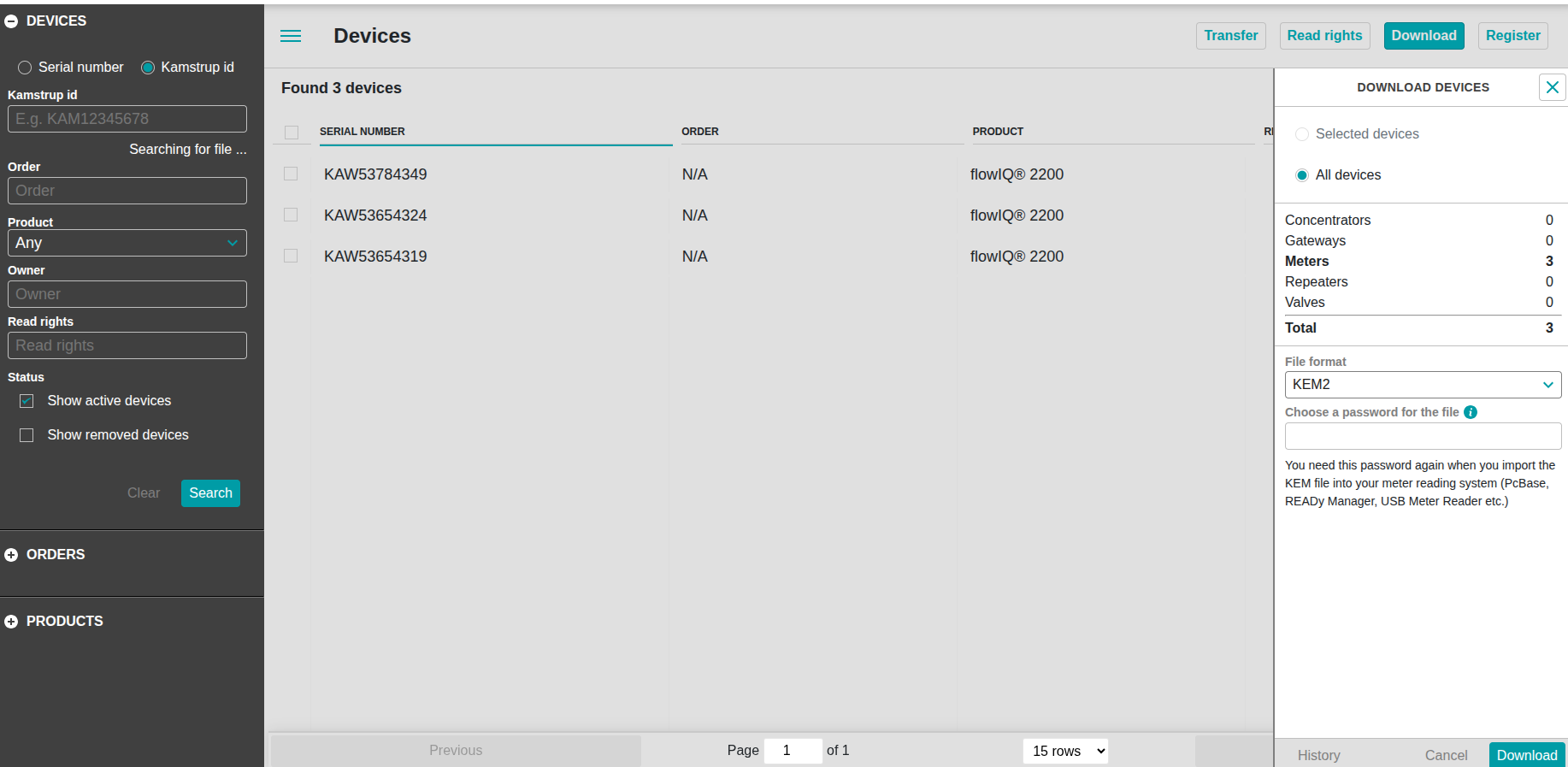Sort by the SERIAL NUMBER column header
Image resolution: width=1568 pixels, height=767 pixels.
point(363,132)
